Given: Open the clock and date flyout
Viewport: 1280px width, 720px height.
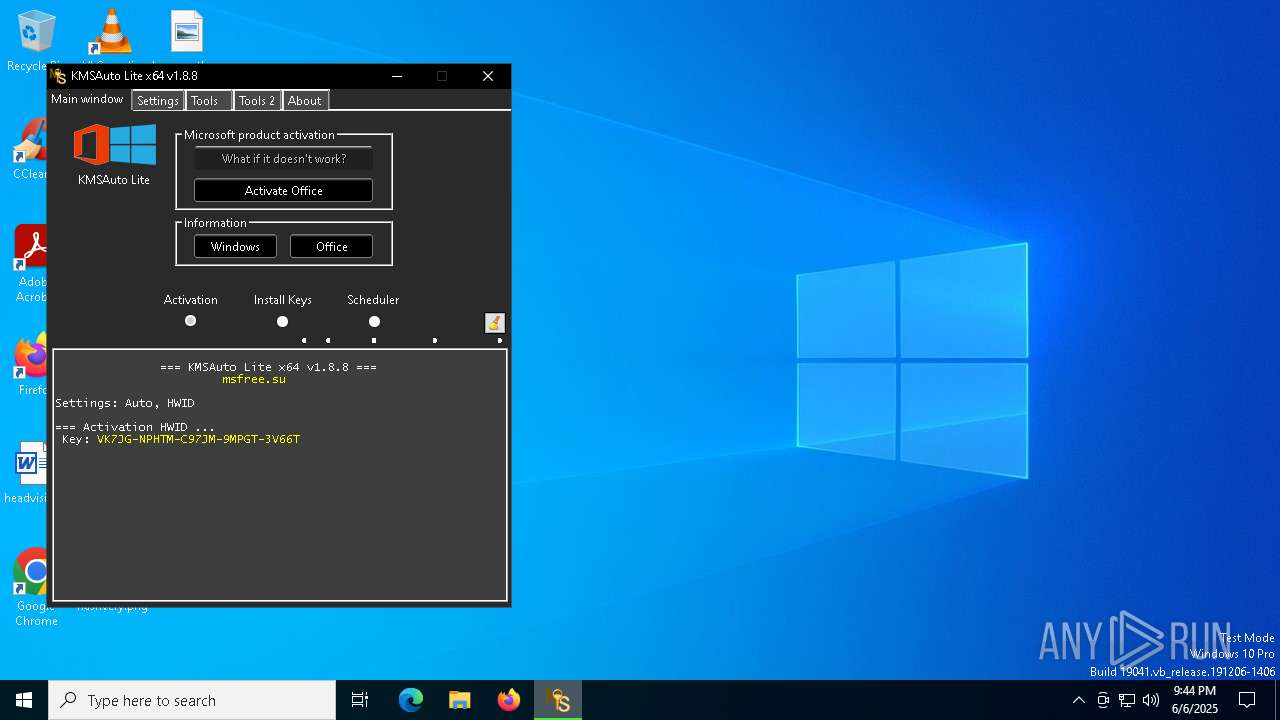Looking at the screenshot, I should [1195, 700].
